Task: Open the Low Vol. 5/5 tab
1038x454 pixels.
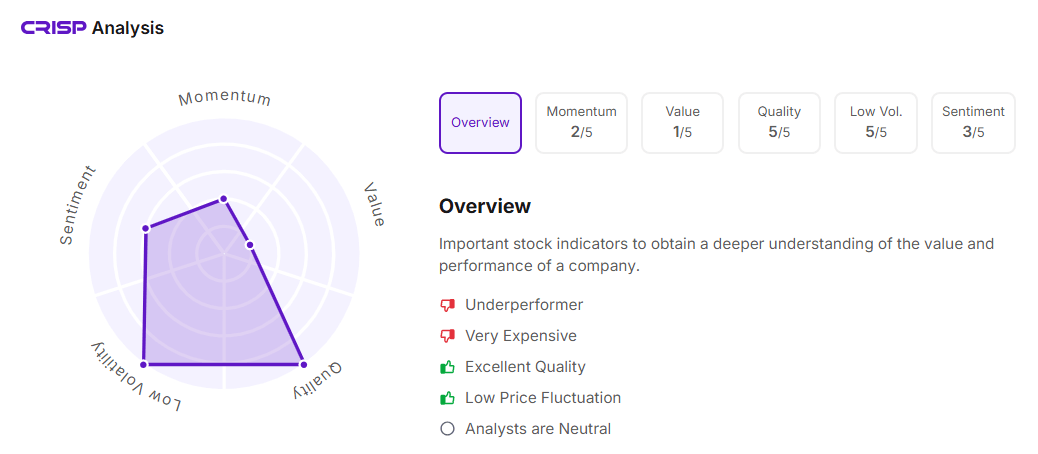Action: [x=876, y=123]
